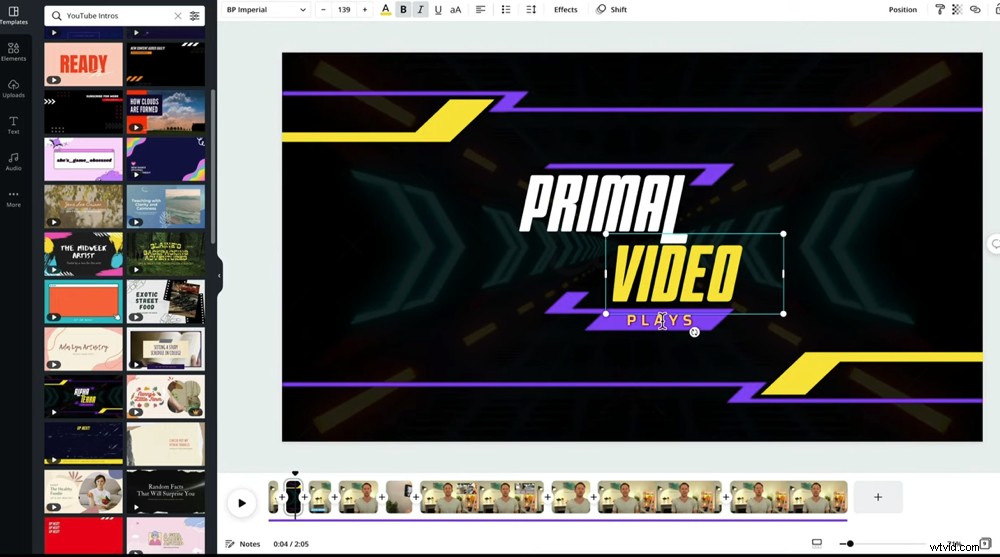The height and width of the screenshot is (557, 1000).
Task: Click the rotate handle below VIDEO text
Action: 695,332
